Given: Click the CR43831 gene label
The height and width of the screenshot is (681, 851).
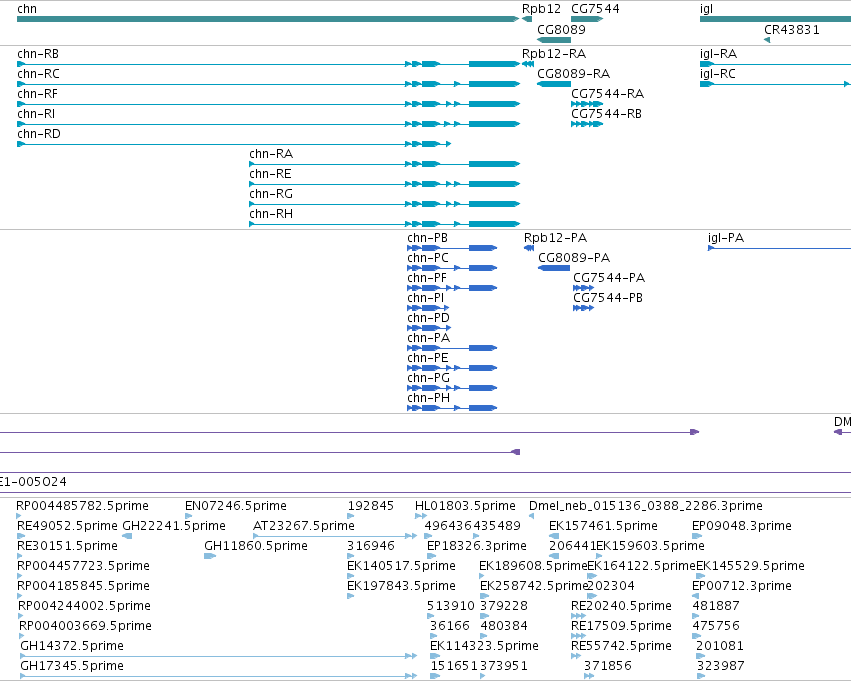Looking at the screenshot, I should pos(791,30).
